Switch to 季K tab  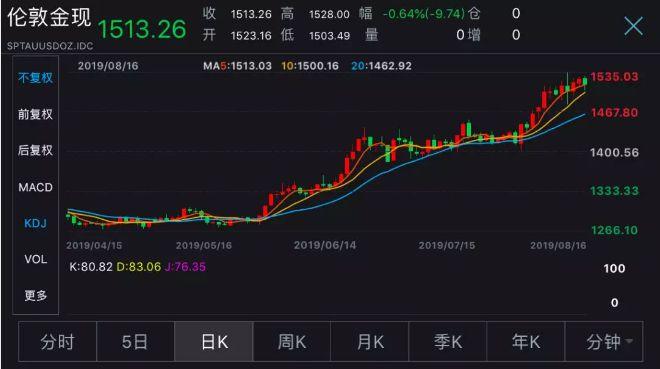pos(448,342)
